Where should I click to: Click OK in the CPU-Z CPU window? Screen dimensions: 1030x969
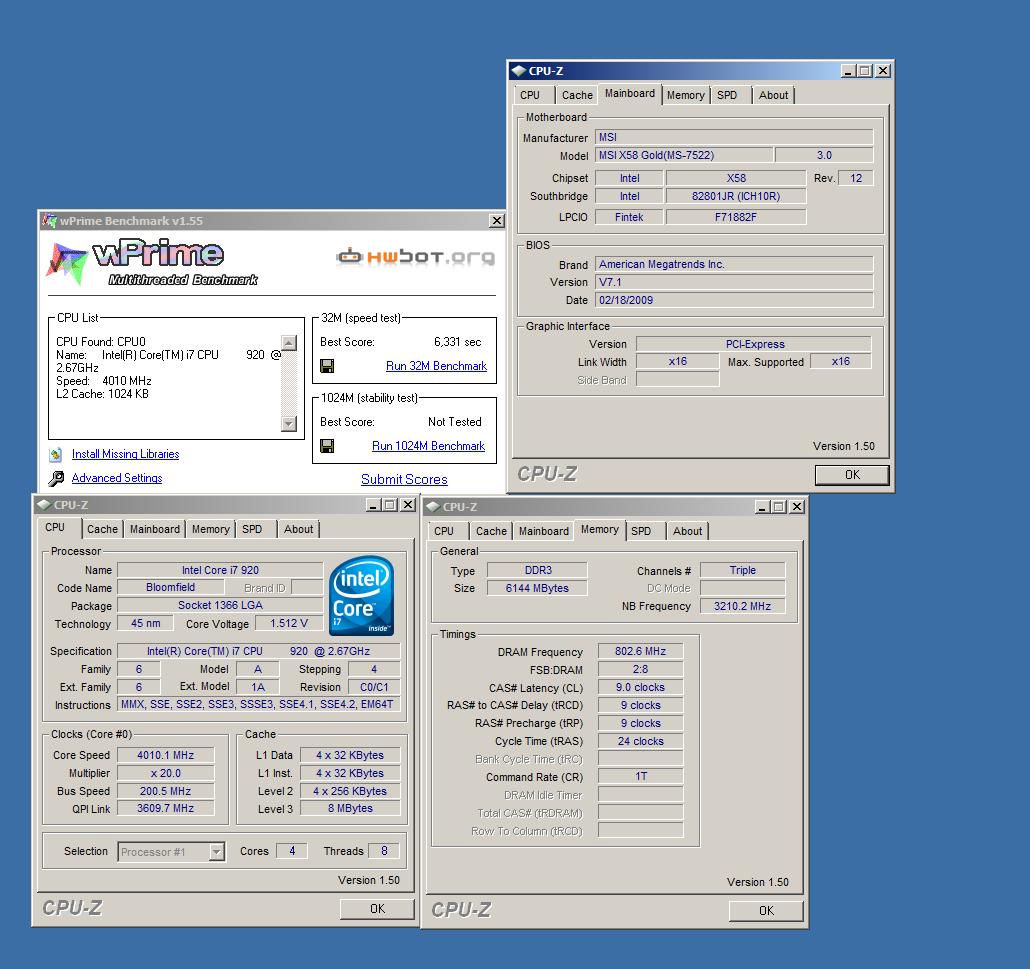pyautogui.click(x=377, y=909)
